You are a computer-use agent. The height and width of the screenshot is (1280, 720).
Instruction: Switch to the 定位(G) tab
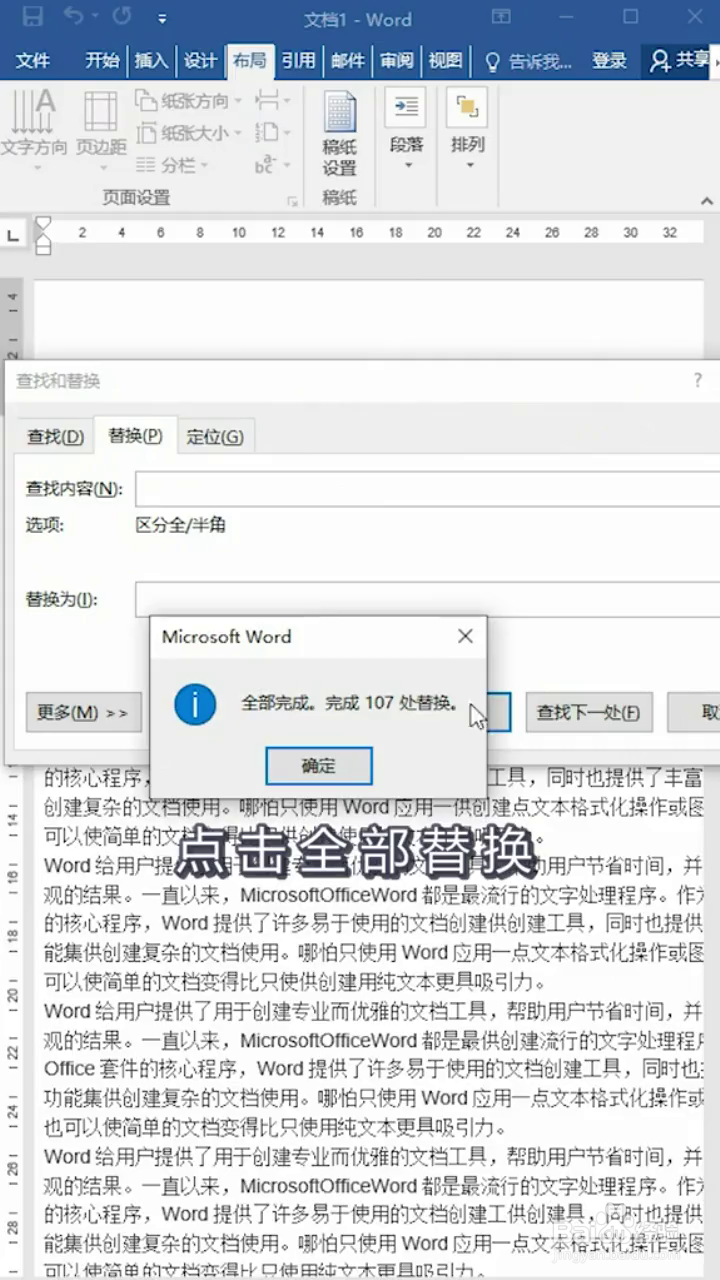click(x=215, y=437)
